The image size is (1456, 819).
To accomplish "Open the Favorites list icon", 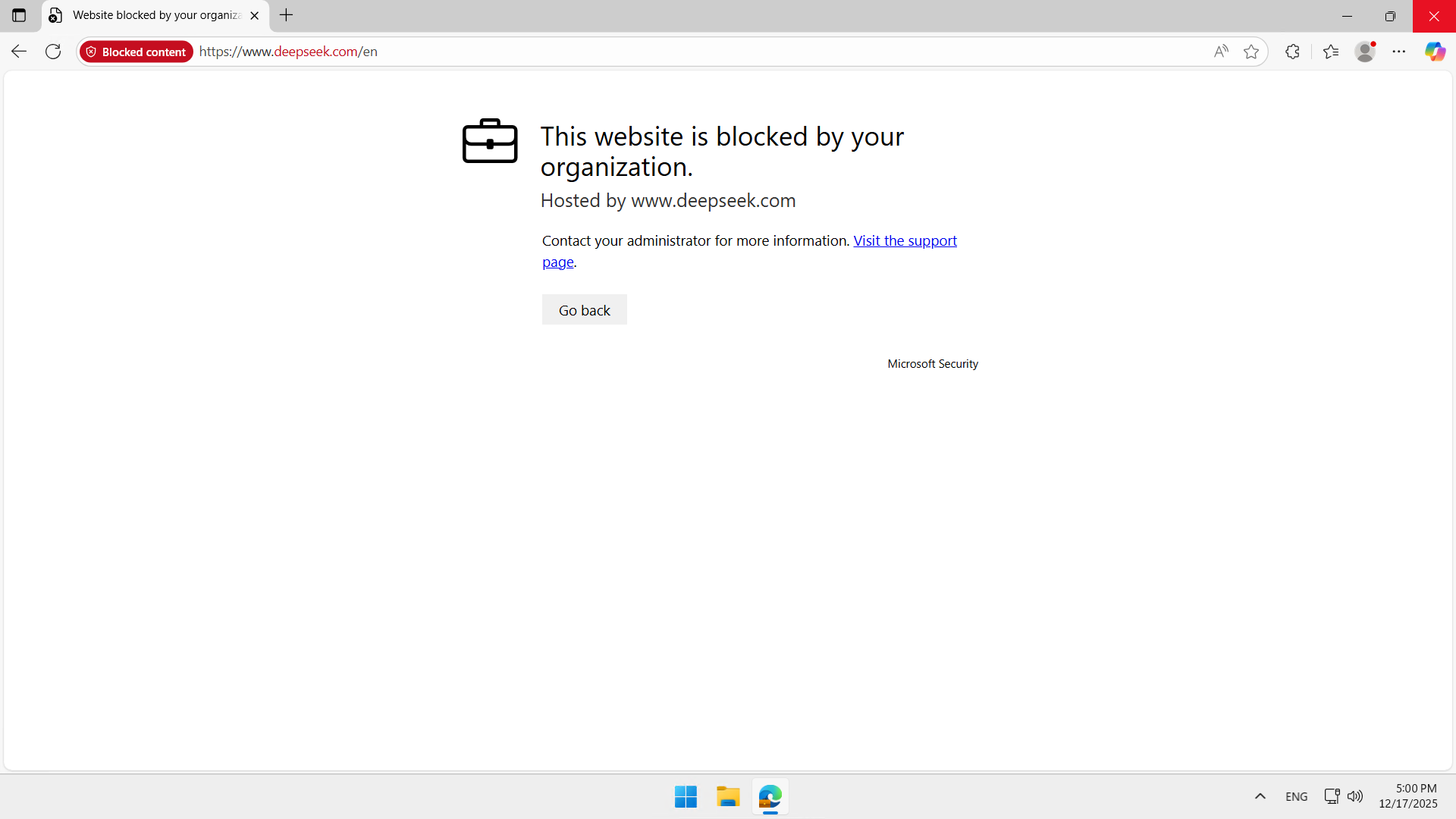I will coord(1331,52).
